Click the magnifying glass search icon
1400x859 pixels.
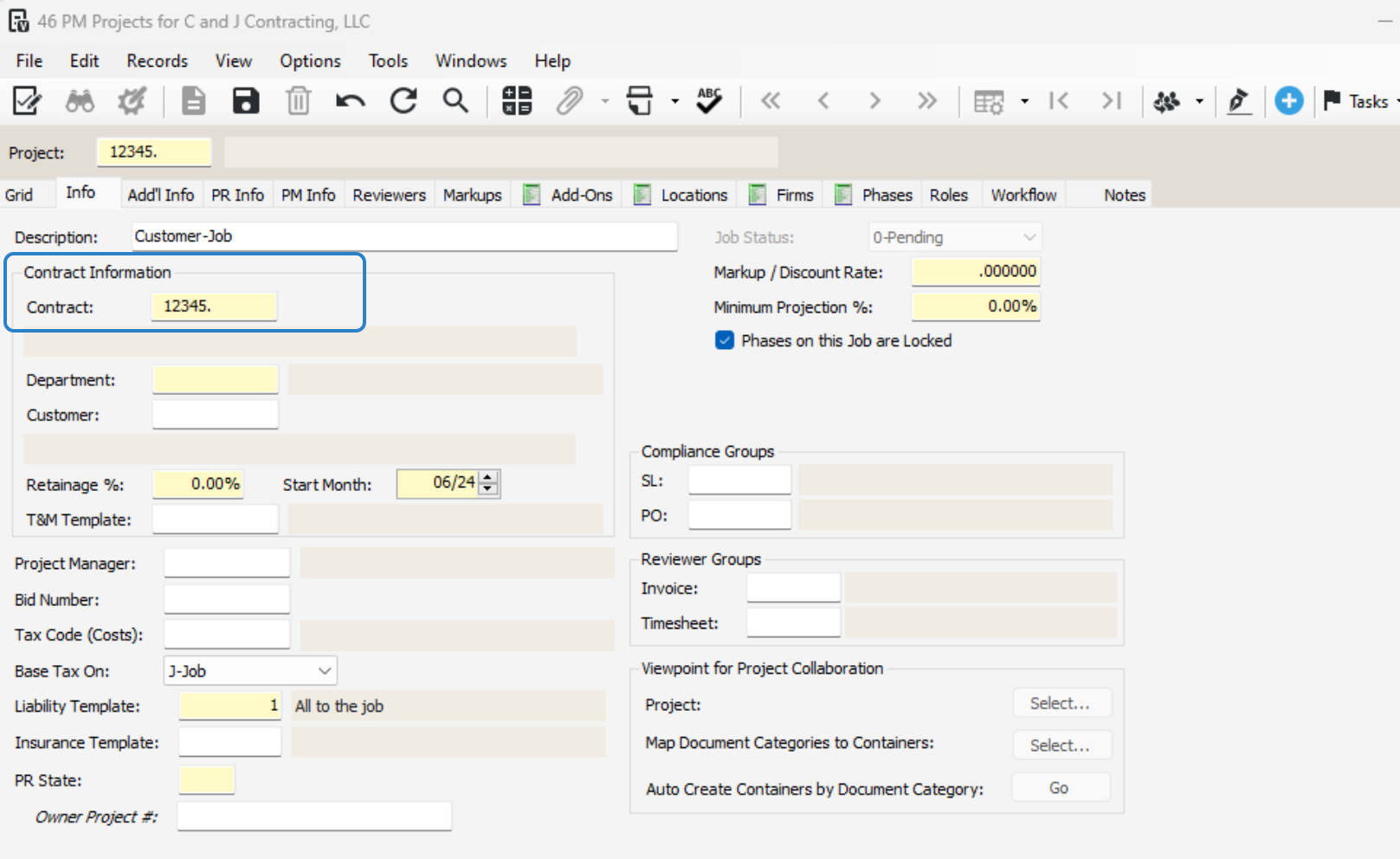(x=455, y=101)
